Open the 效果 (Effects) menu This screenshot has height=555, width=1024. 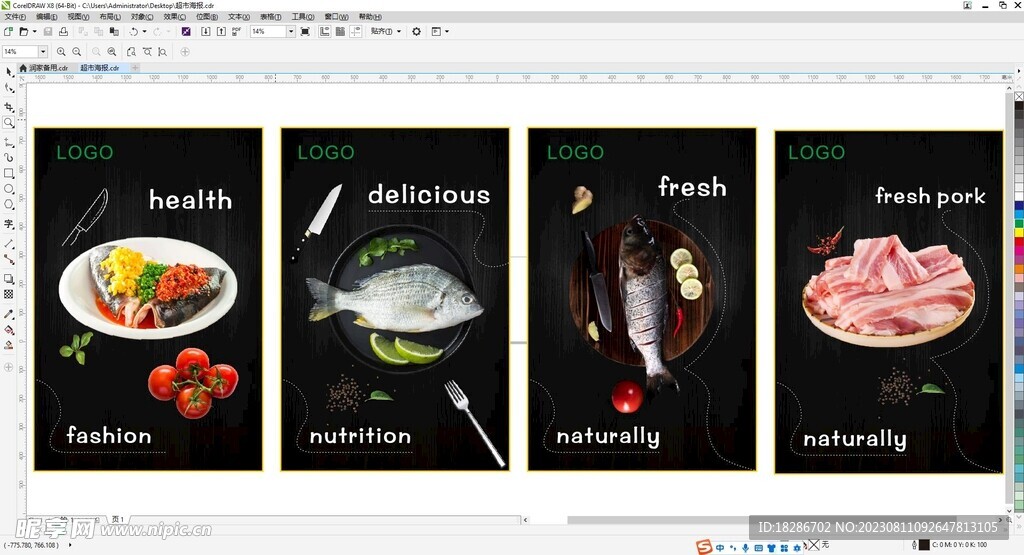coord(174,17)
